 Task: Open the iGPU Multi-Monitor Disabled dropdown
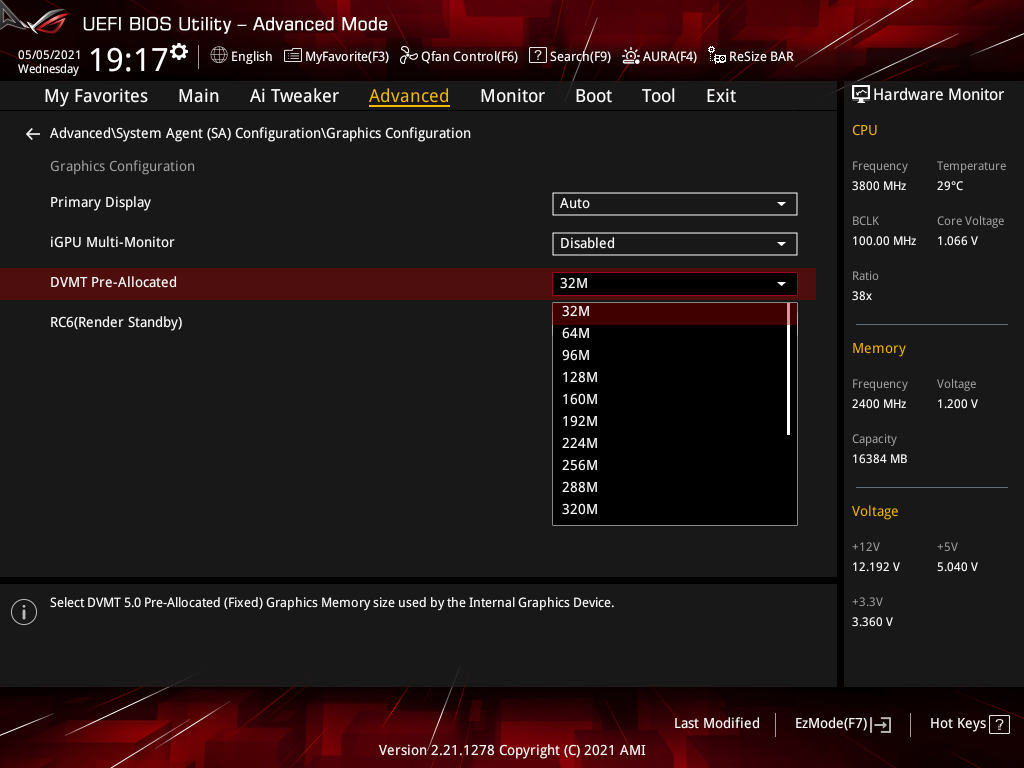(675, 244)
